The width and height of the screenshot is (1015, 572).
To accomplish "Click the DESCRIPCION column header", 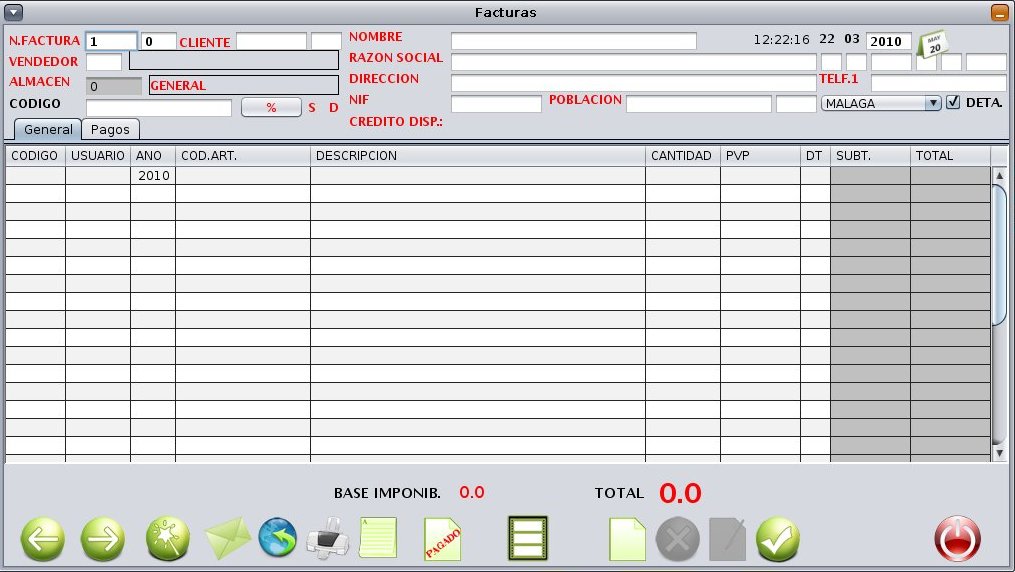I will (x=478, y=156).
